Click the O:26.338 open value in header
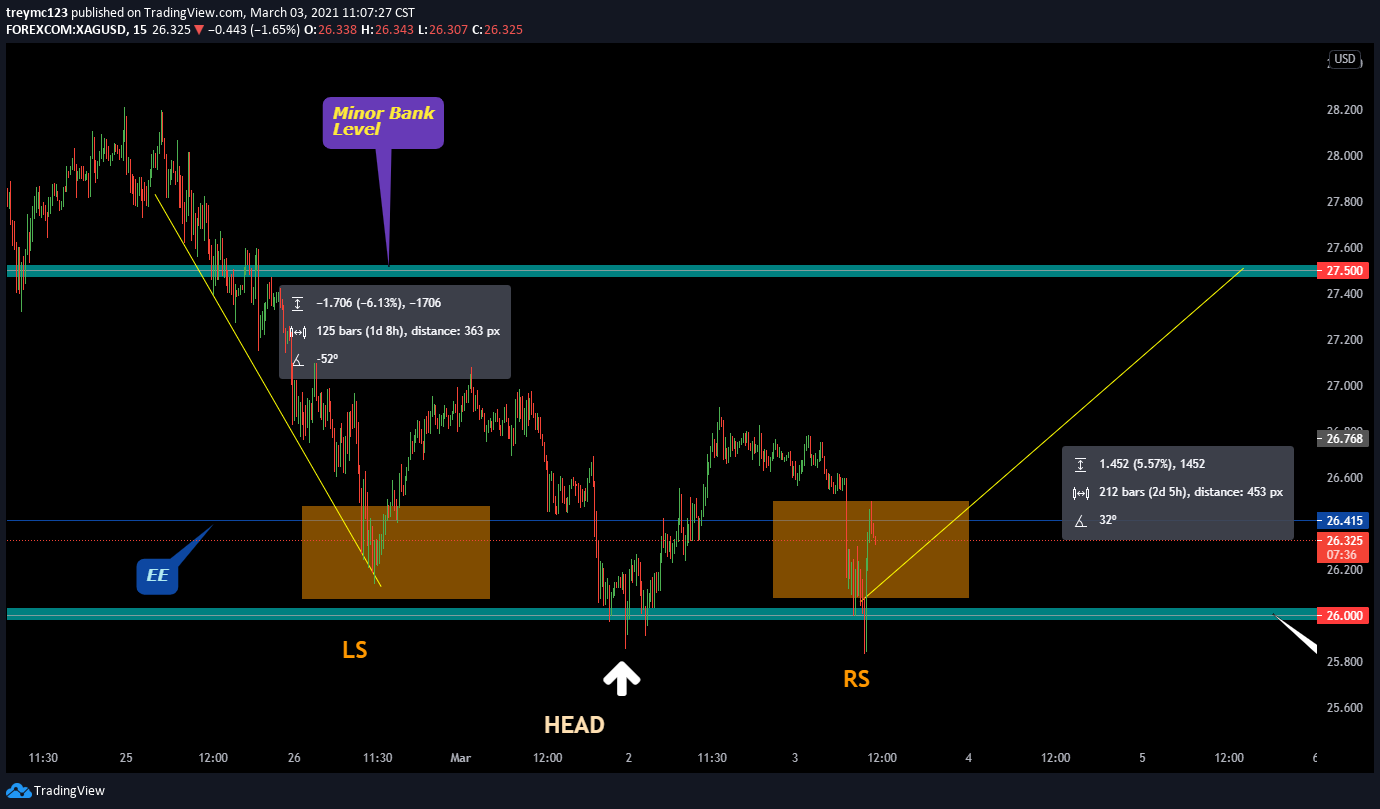Screen dimensions: 1380x809 (330, 30)
